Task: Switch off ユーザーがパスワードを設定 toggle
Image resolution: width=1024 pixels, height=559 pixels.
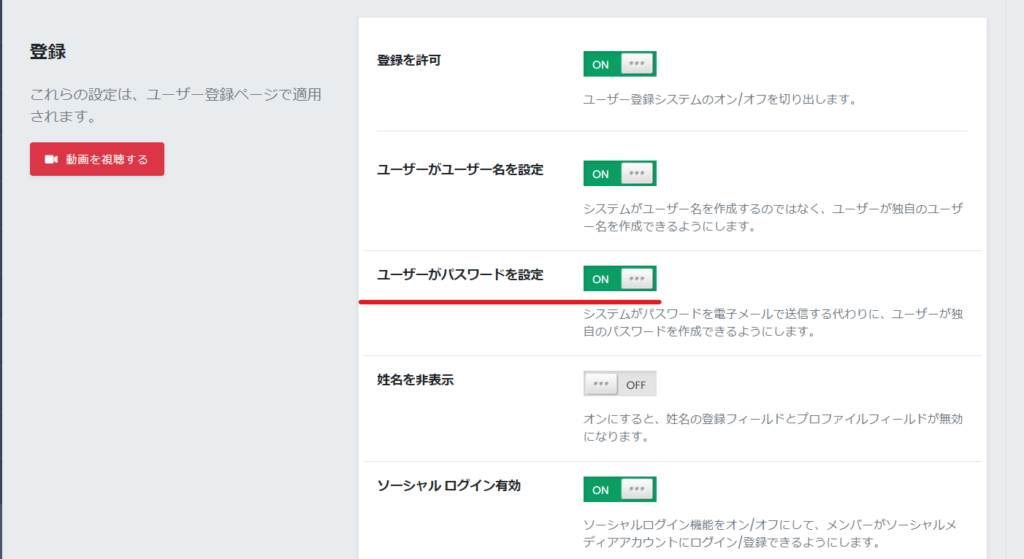Action: pyautogui.click(x=620, y=279)
